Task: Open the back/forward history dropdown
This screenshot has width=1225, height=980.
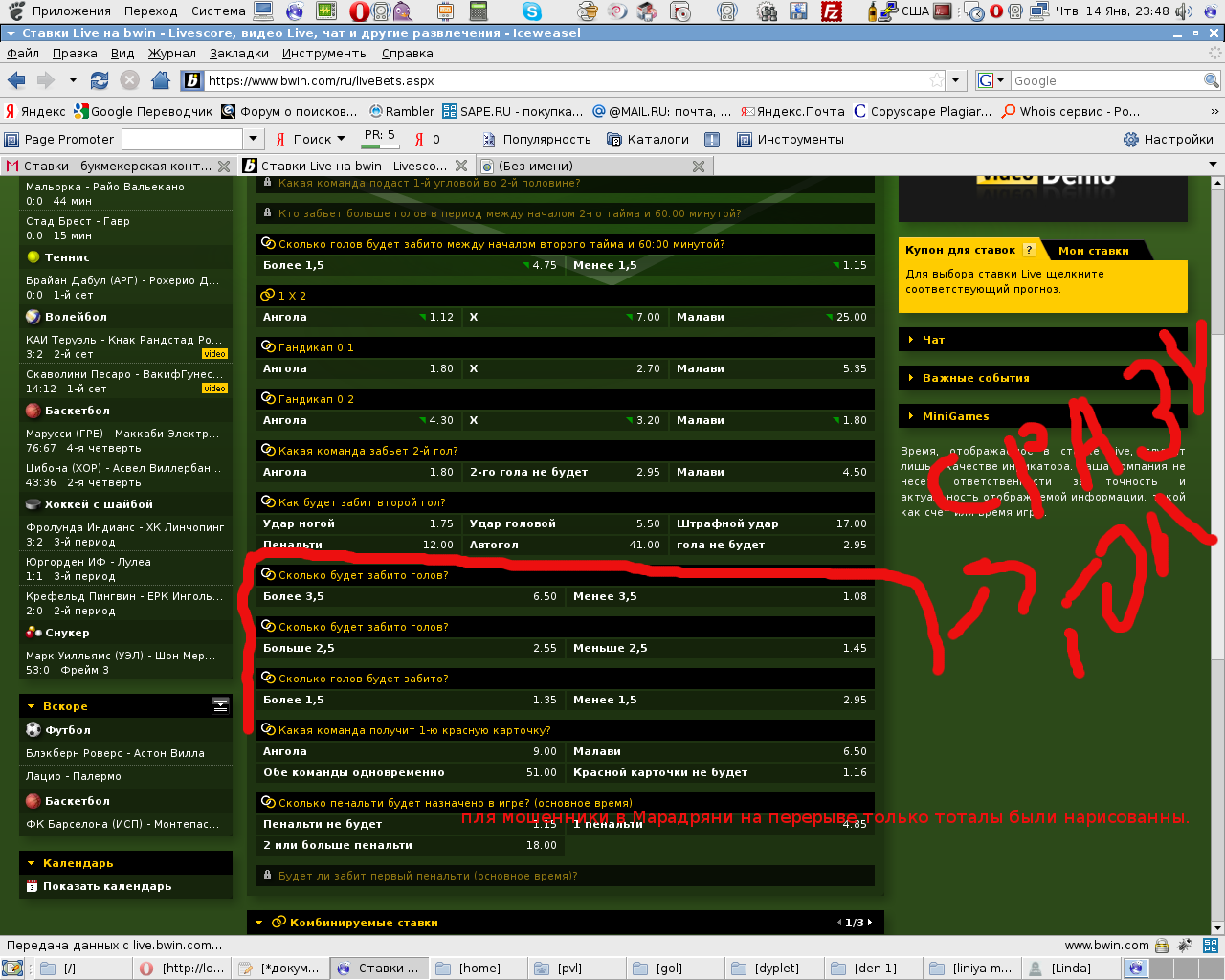Action: (x=73, y=80)
